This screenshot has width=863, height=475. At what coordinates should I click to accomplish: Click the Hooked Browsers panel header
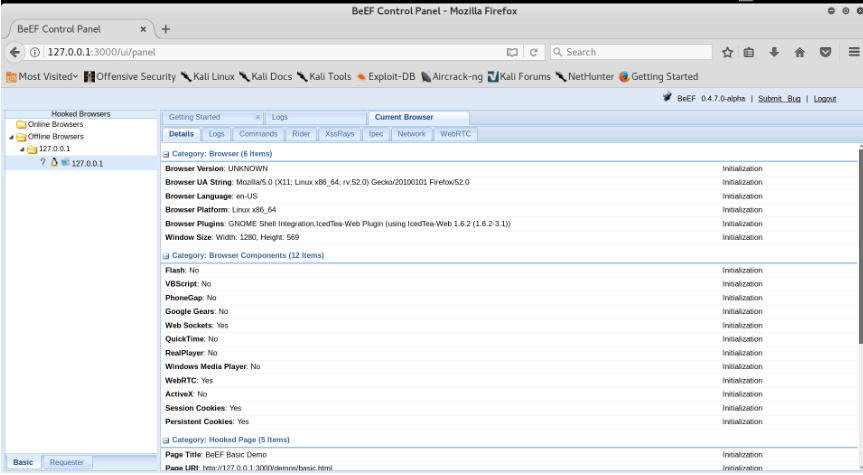(81, 114)
